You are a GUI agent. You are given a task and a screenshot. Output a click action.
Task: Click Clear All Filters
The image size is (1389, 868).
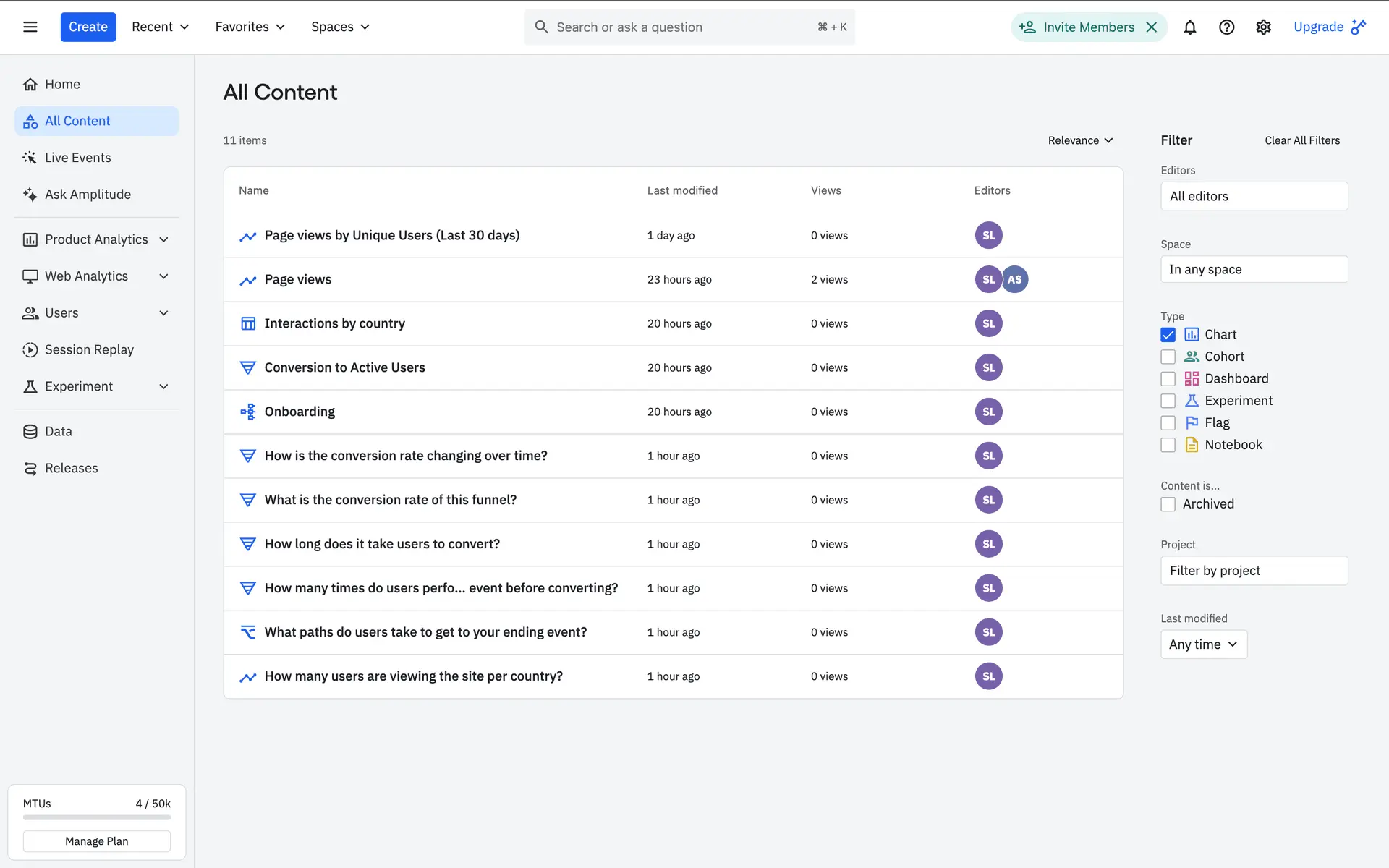(x=1301, y=140)
